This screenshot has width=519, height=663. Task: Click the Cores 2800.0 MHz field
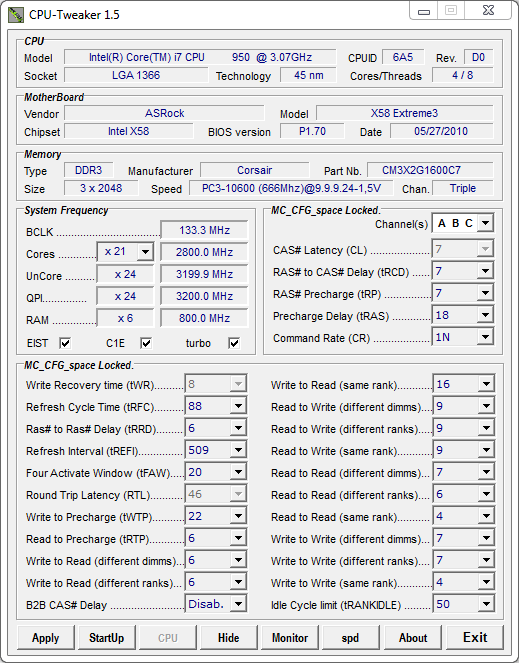click(x=204, y=252)
